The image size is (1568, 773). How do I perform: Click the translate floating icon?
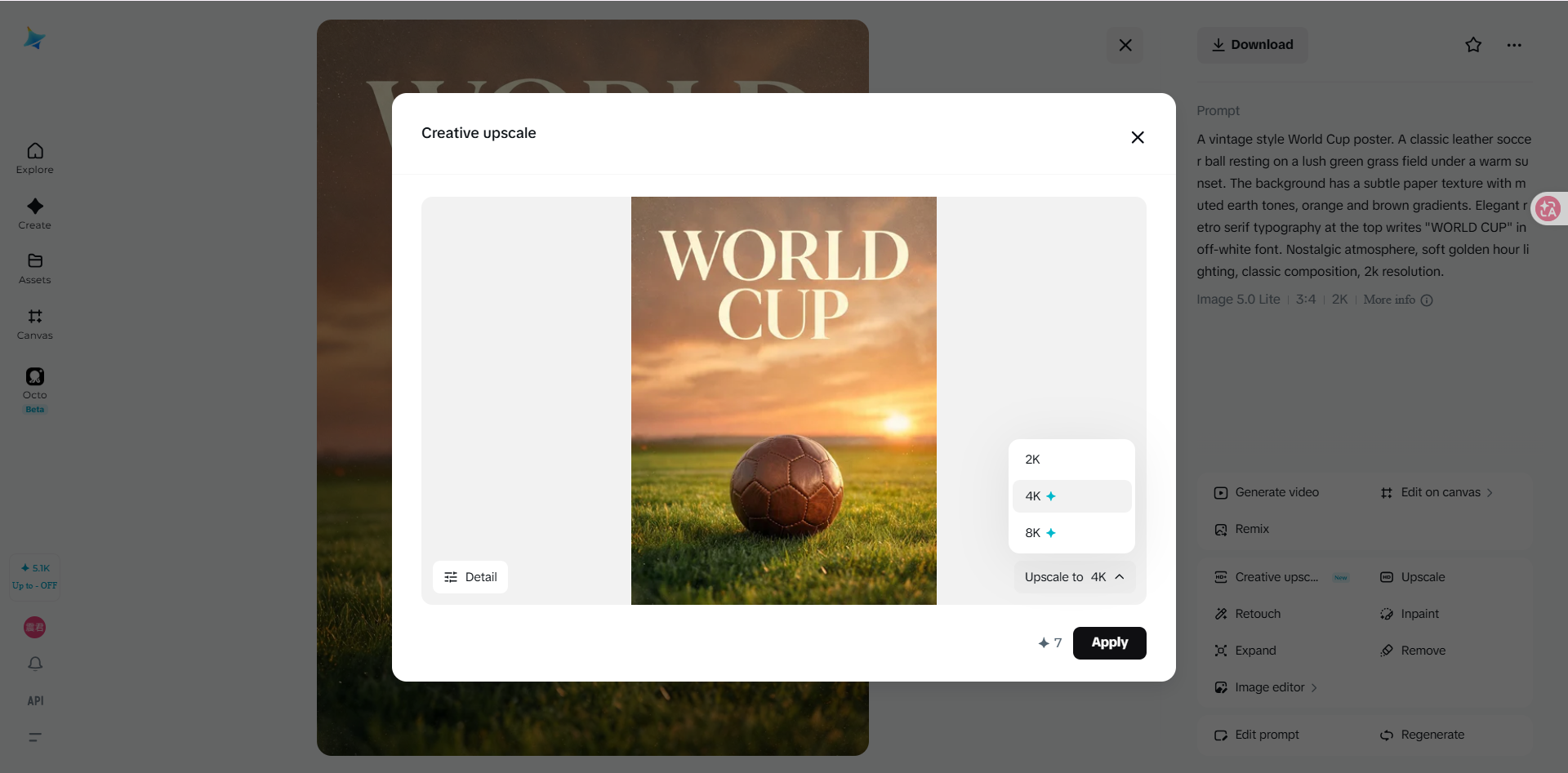point(1548,209)
